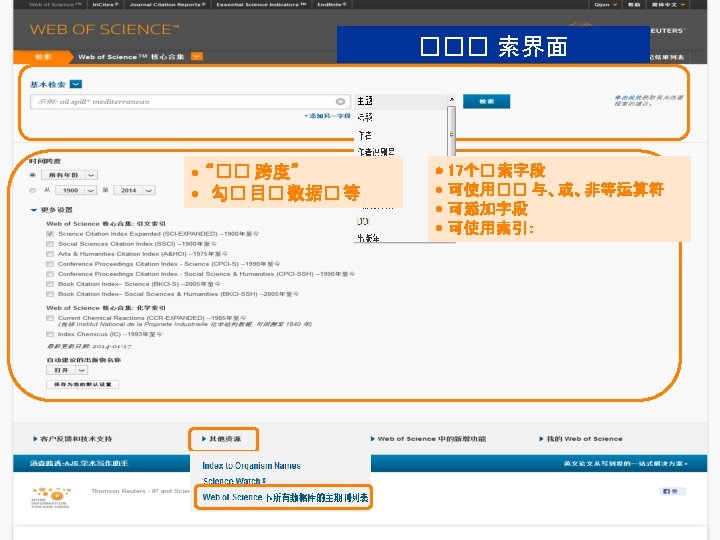This screenshot has width=720, height=540.
Task: Open Journal Citation Reports in top bar
Action: 168,5
